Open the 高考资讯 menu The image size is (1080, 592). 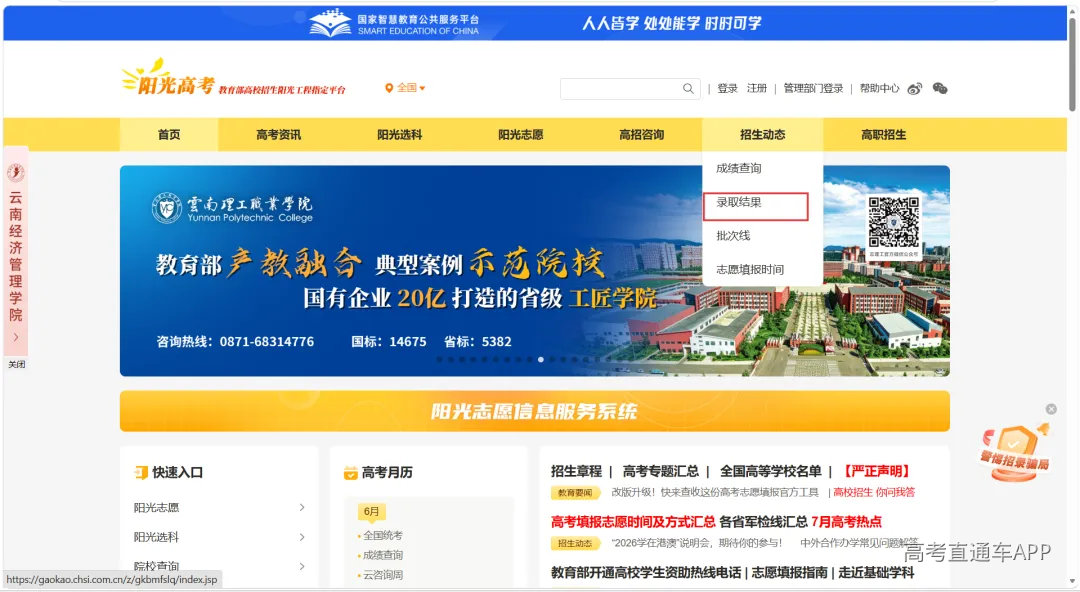click(278, 134)
